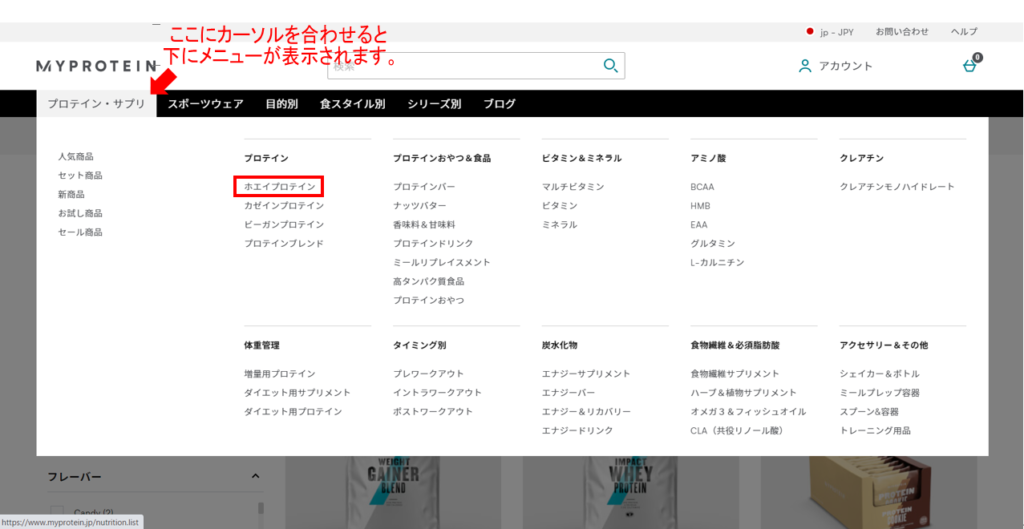Open the お問い合わせ link

tap(902, 31)
